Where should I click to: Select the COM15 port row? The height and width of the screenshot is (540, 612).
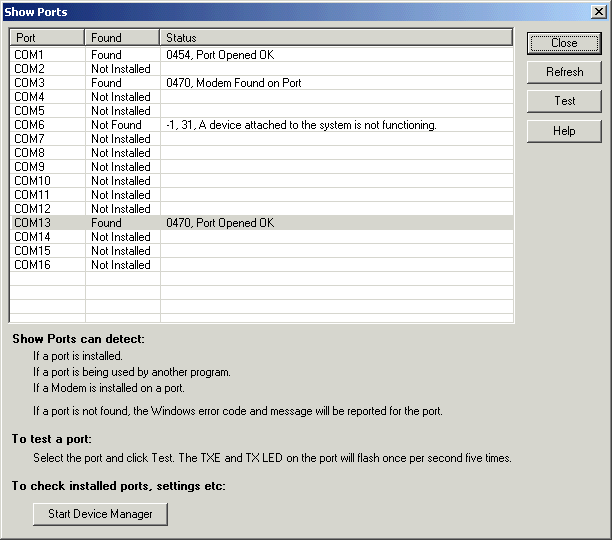(x=262, y=251)
